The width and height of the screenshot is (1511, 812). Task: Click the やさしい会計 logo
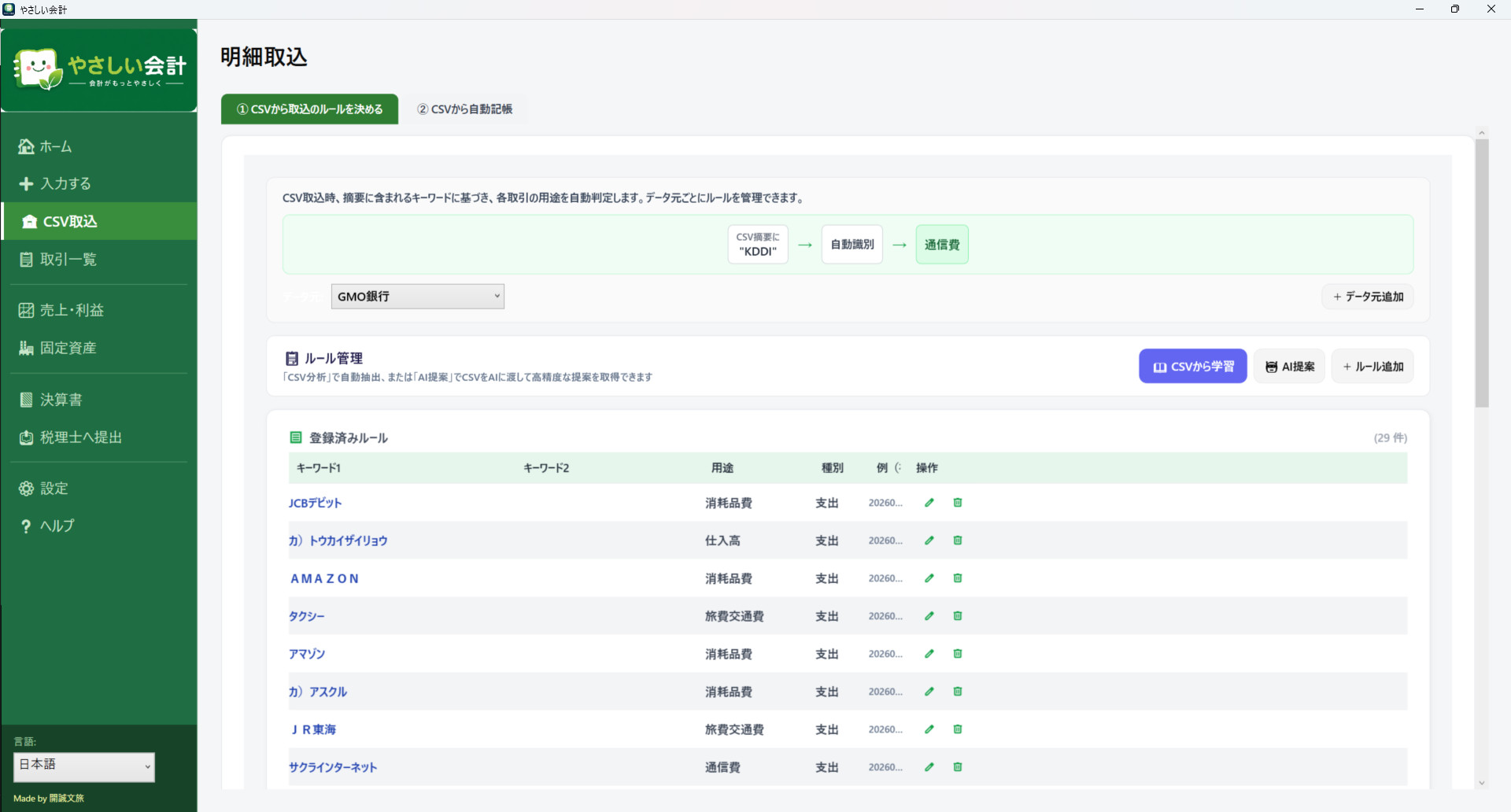(99, 70)
